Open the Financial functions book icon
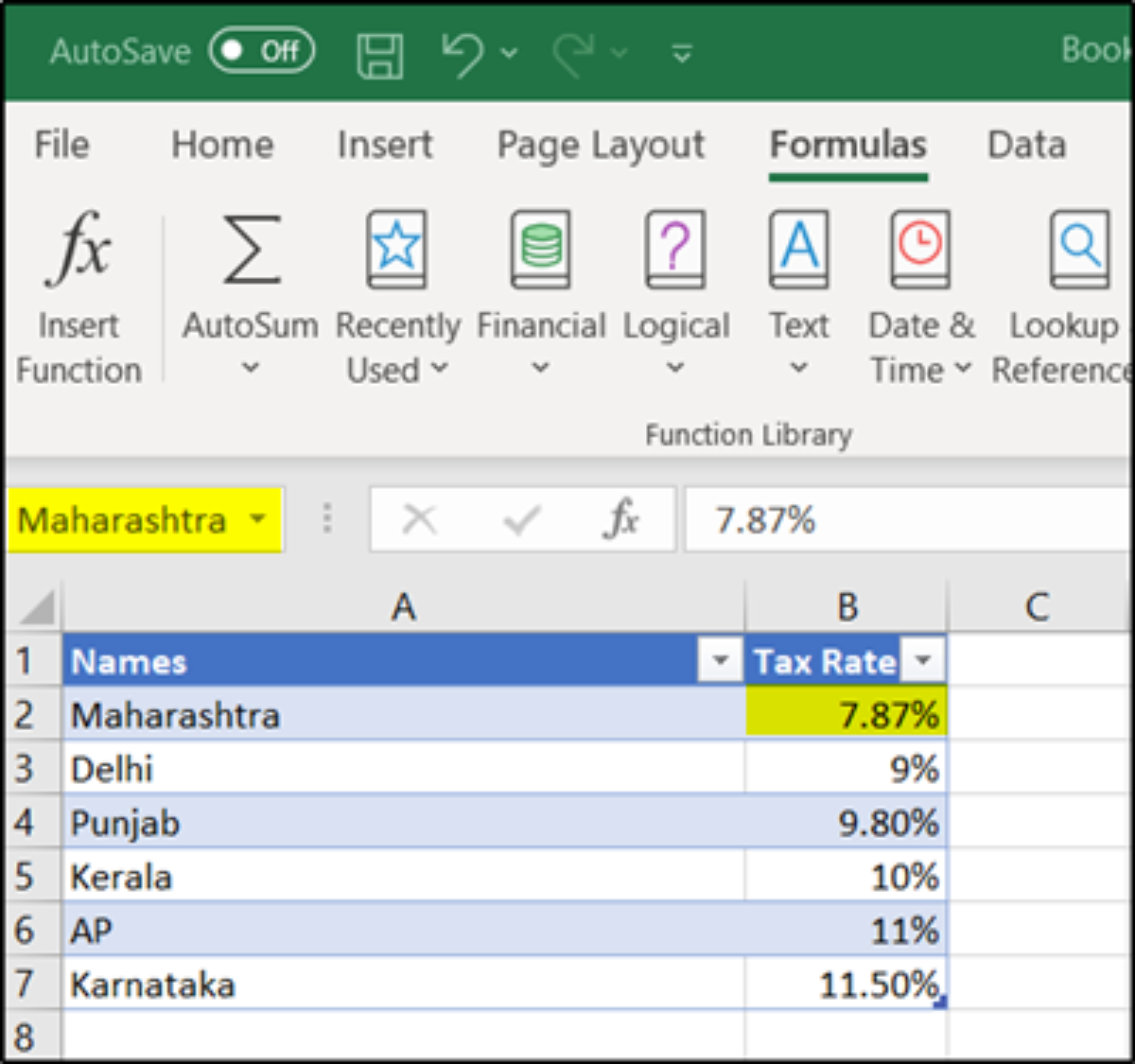 (540, 249)
